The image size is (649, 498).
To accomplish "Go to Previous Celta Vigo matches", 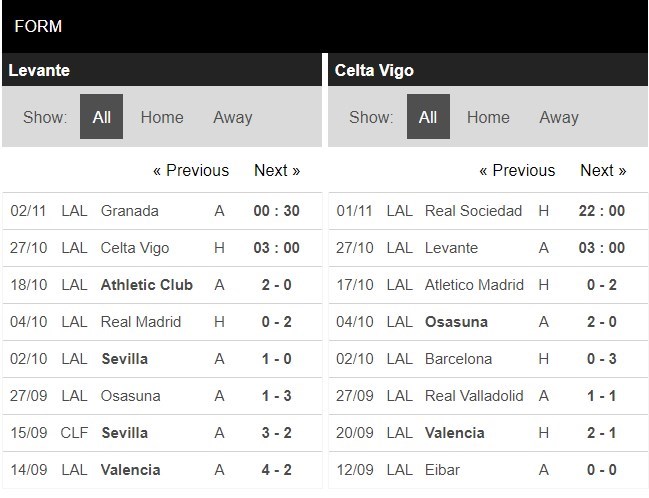I will 517,170.
